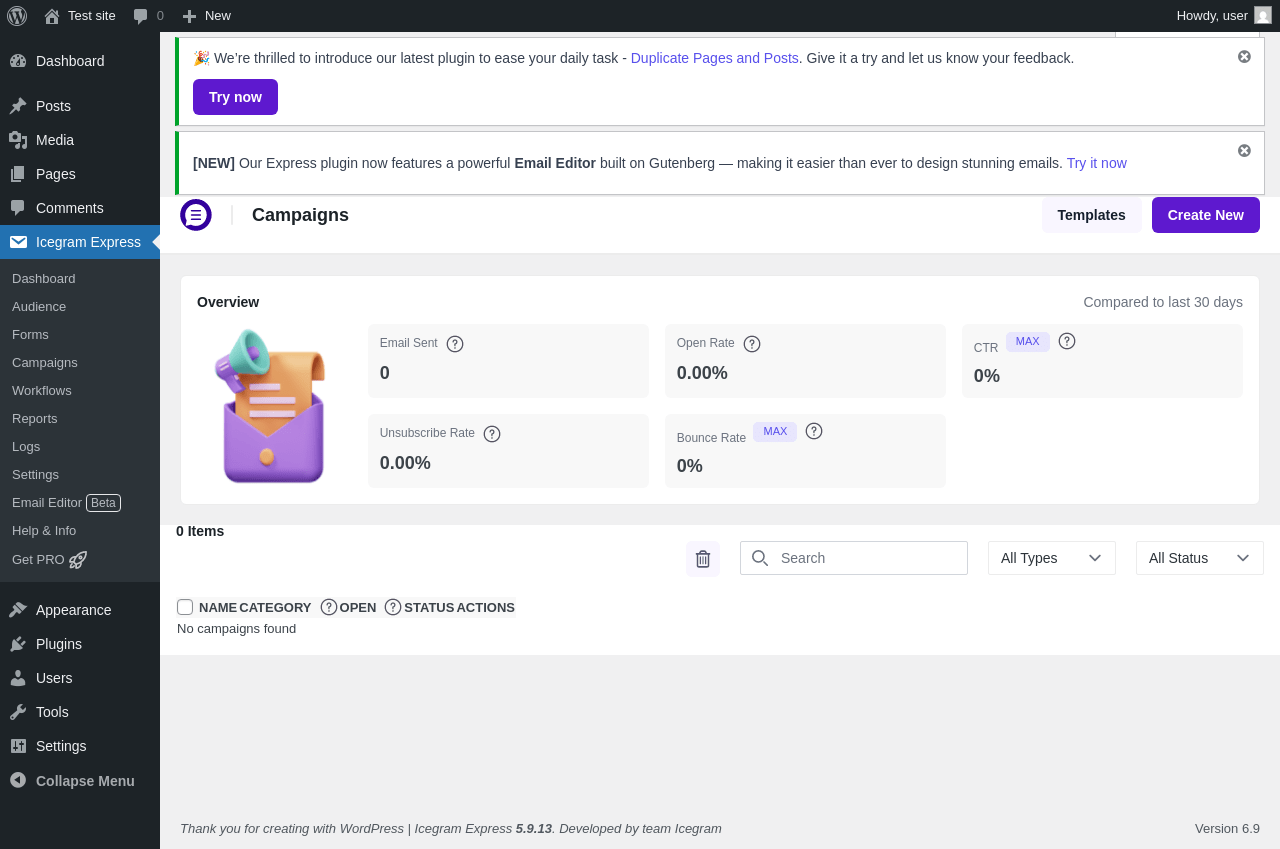Image resolution: width=1280 pixels, height=849 pixels.
Task: Click the Icegram Express logo icon
Action: (196, 215)
